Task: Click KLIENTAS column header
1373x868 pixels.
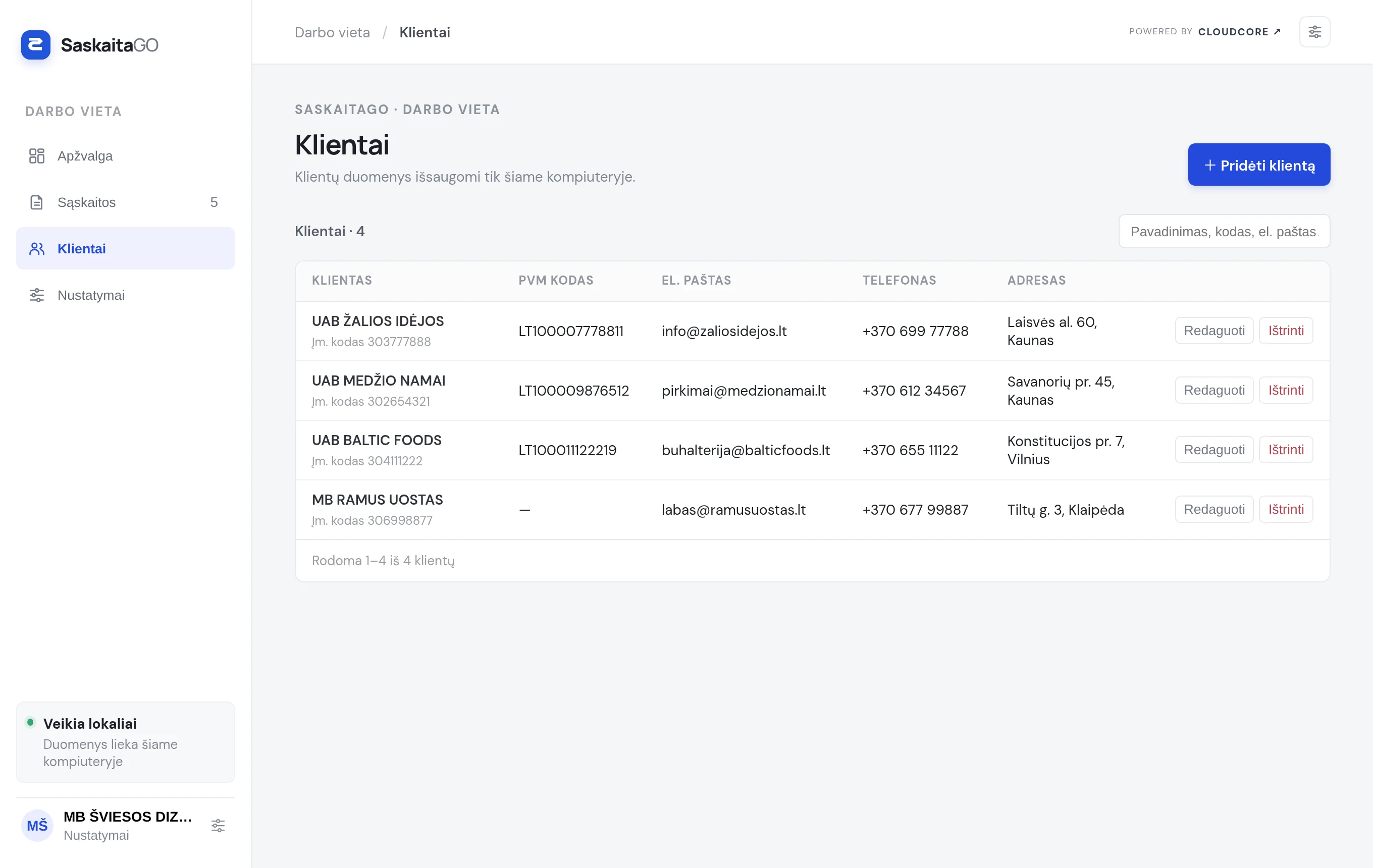Action: [x=342, y=280]
